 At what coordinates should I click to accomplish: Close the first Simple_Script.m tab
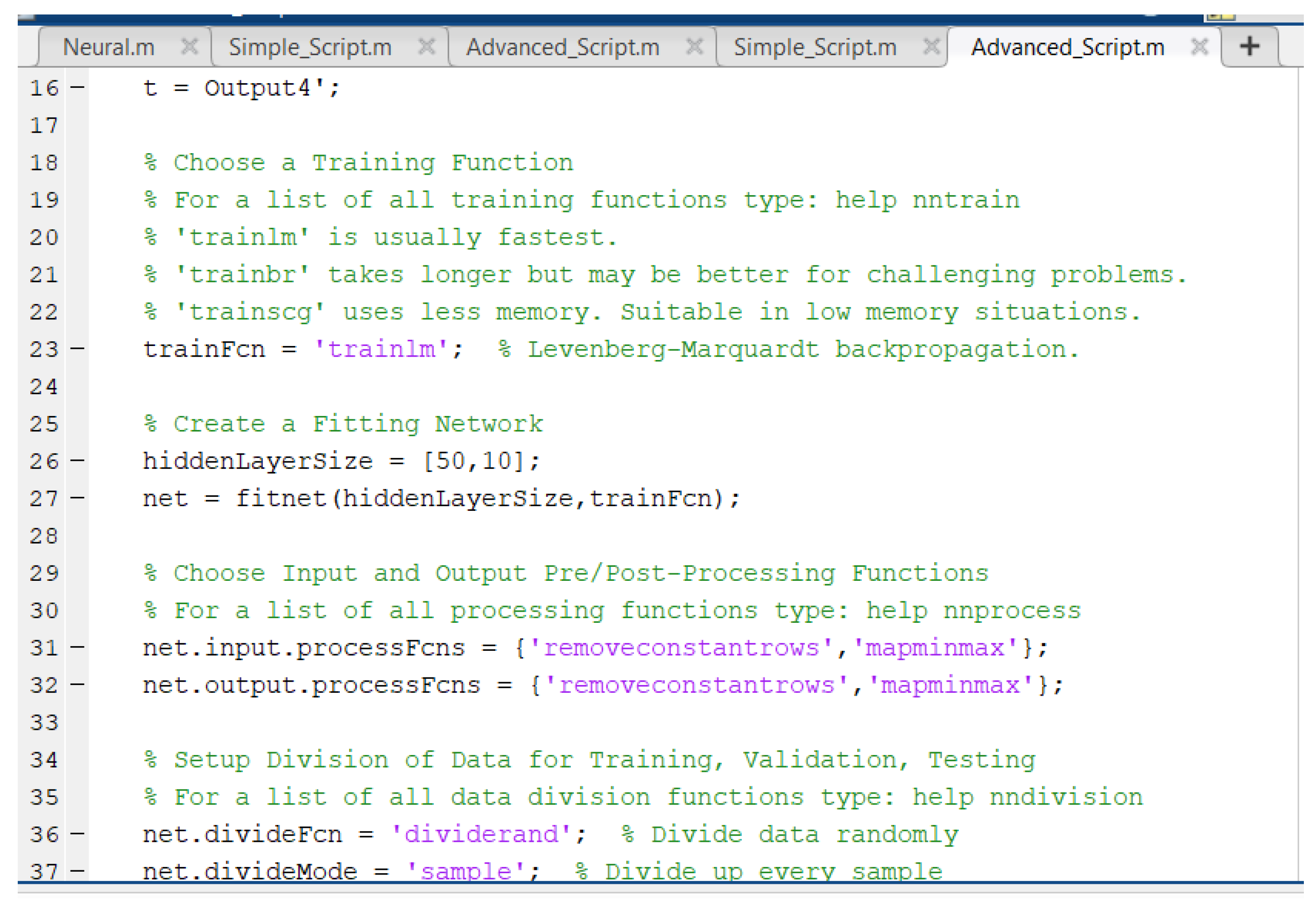427,46
